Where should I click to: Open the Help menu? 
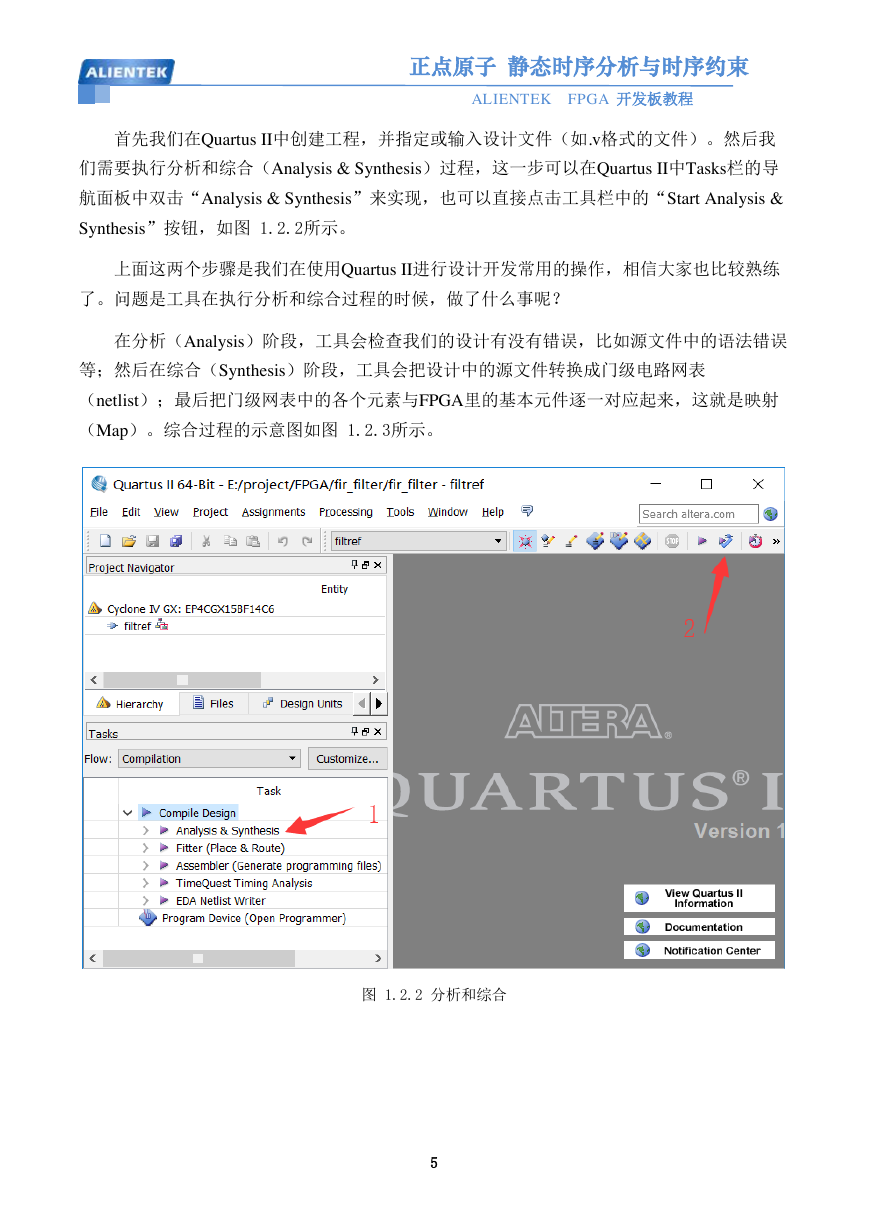[x=493, y=512]
